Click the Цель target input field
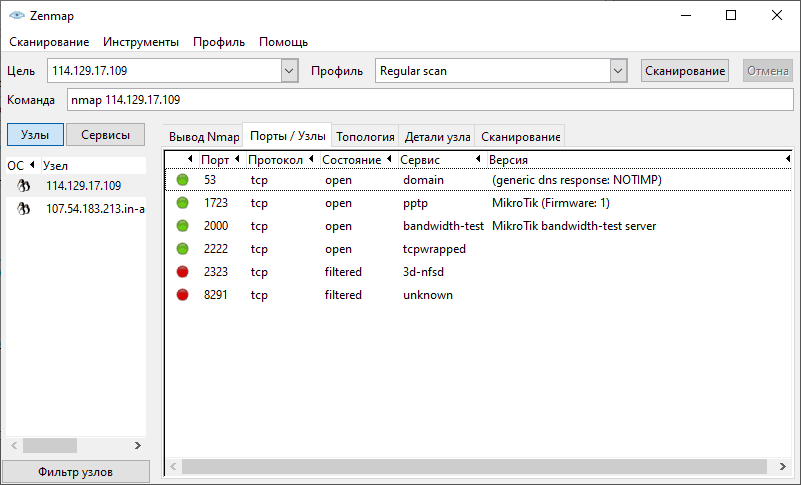 [x=164, y=71]
